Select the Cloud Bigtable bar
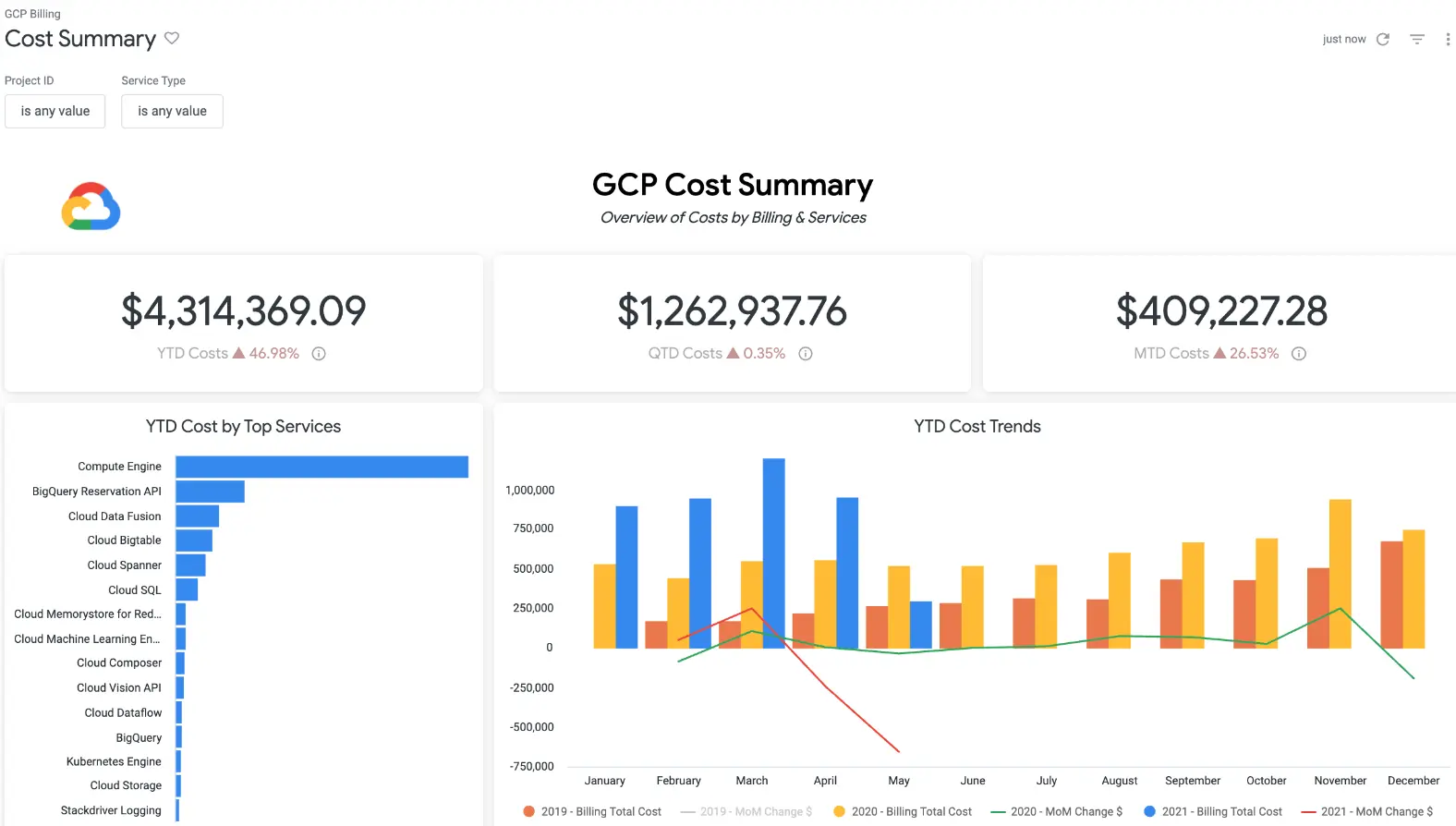This screenshot has height=826, width=1456. (x=194, y=541)
